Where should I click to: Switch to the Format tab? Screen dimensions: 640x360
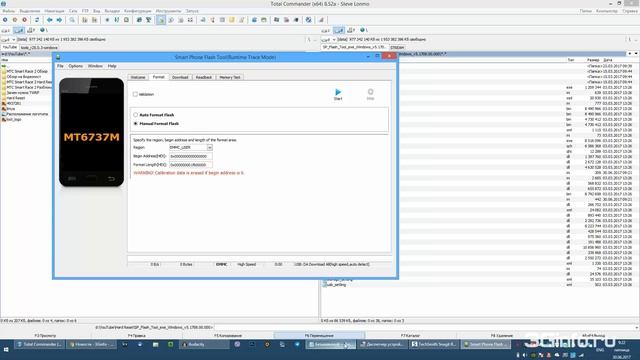[158, 77]
